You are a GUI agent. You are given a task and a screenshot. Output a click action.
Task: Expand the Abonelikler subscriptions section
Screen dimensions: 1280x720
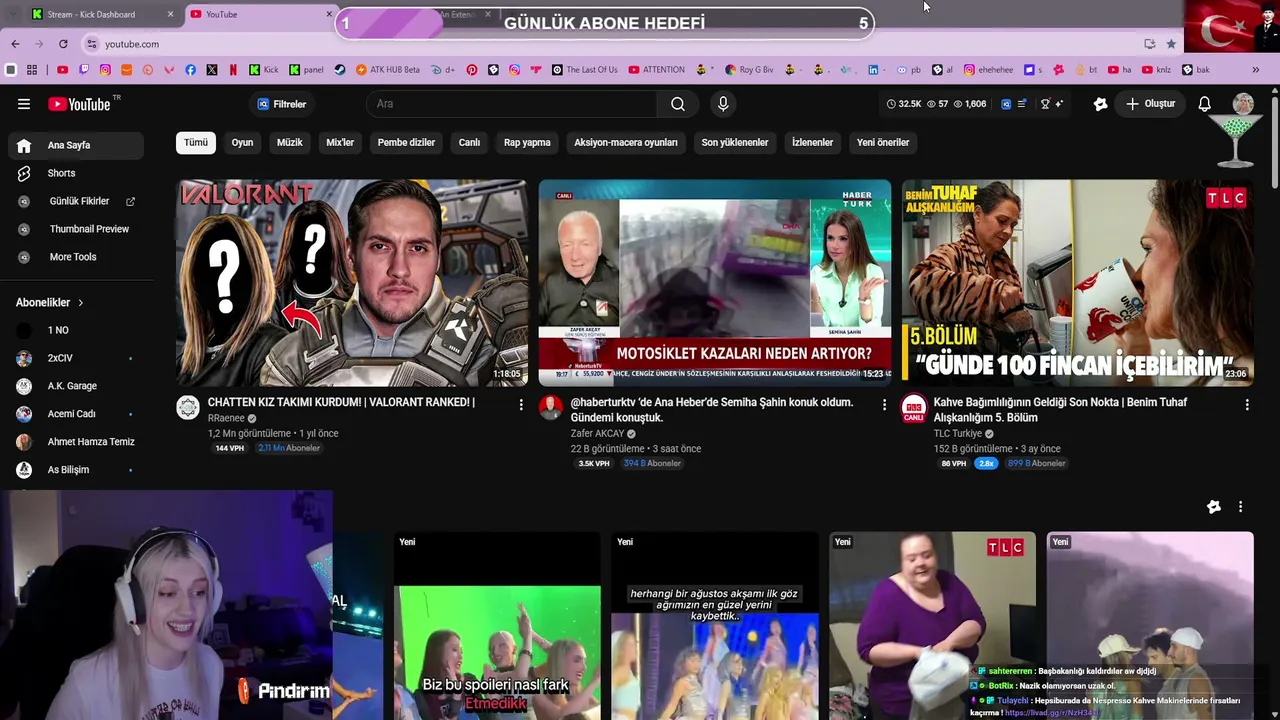click(50, 302)
